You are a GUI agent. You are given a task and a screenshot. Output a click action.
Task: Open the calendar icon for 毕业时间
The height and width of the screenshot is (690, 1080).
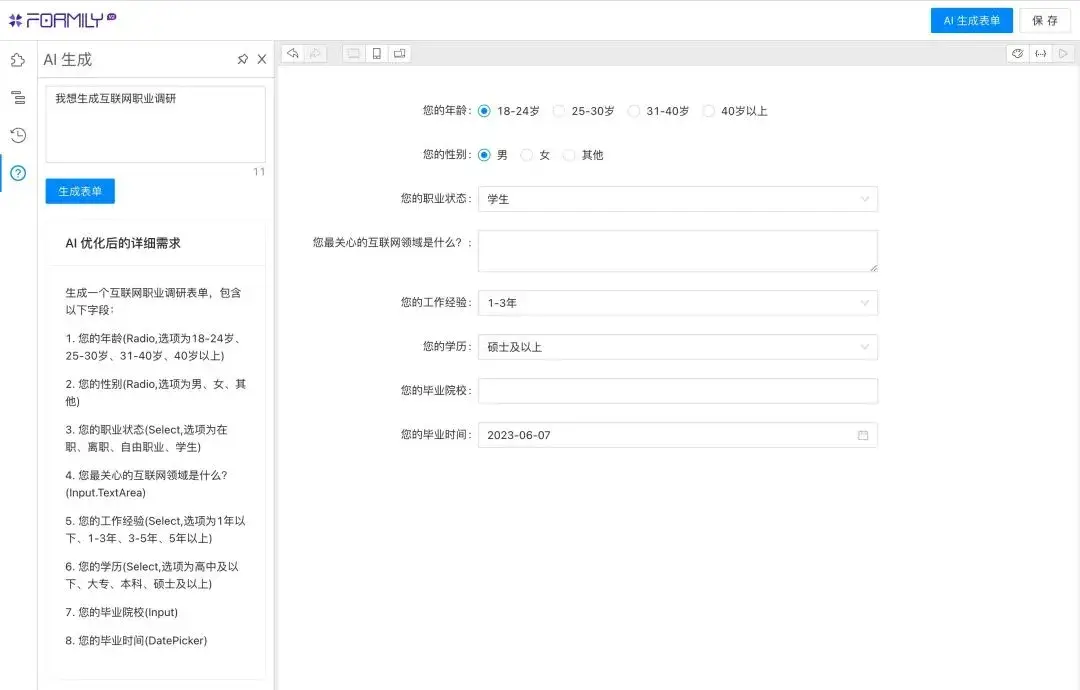click(x=863, y=435)
